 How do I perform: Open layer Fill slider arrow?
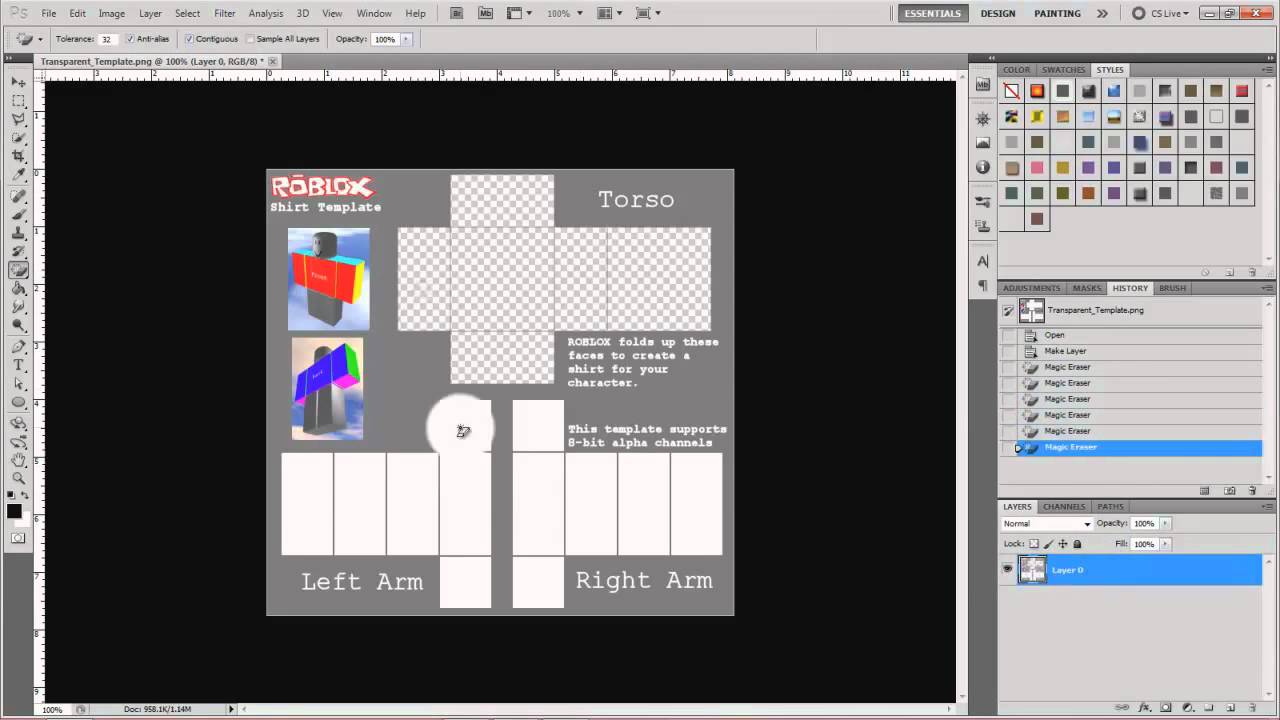(1165, 544)
